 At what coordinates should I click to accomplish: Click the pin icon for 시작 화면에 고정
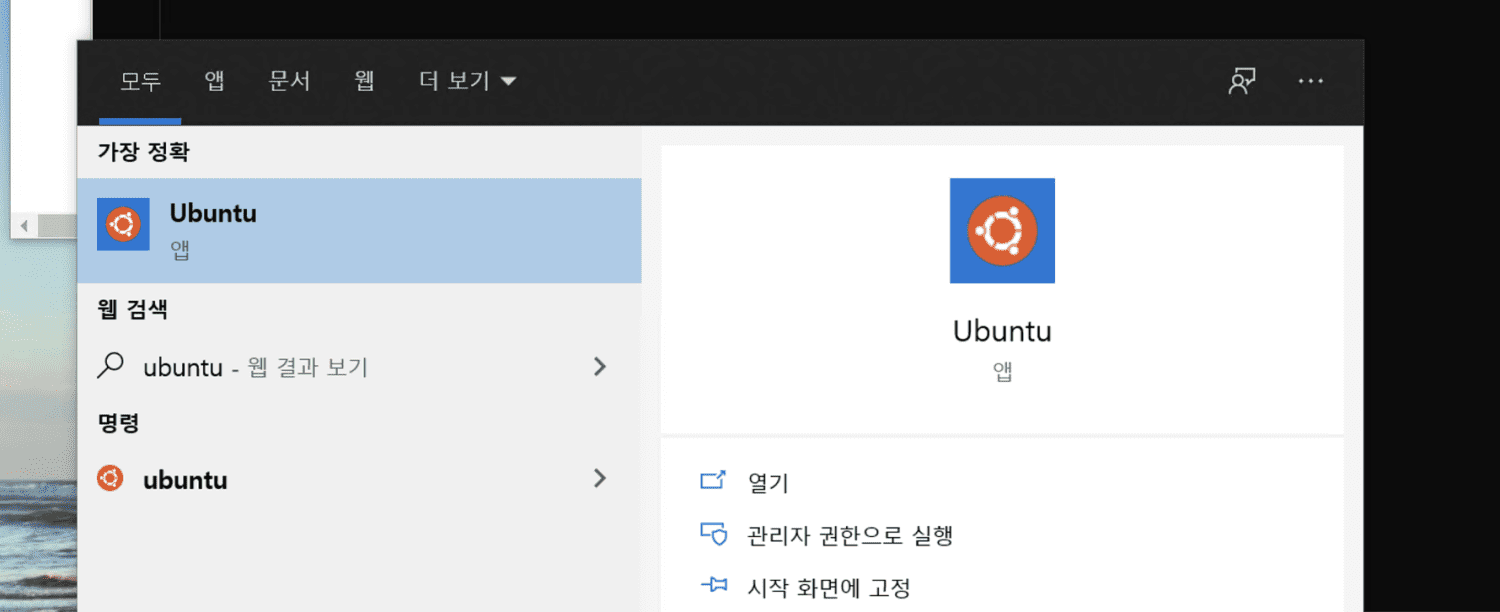point(712,586)
